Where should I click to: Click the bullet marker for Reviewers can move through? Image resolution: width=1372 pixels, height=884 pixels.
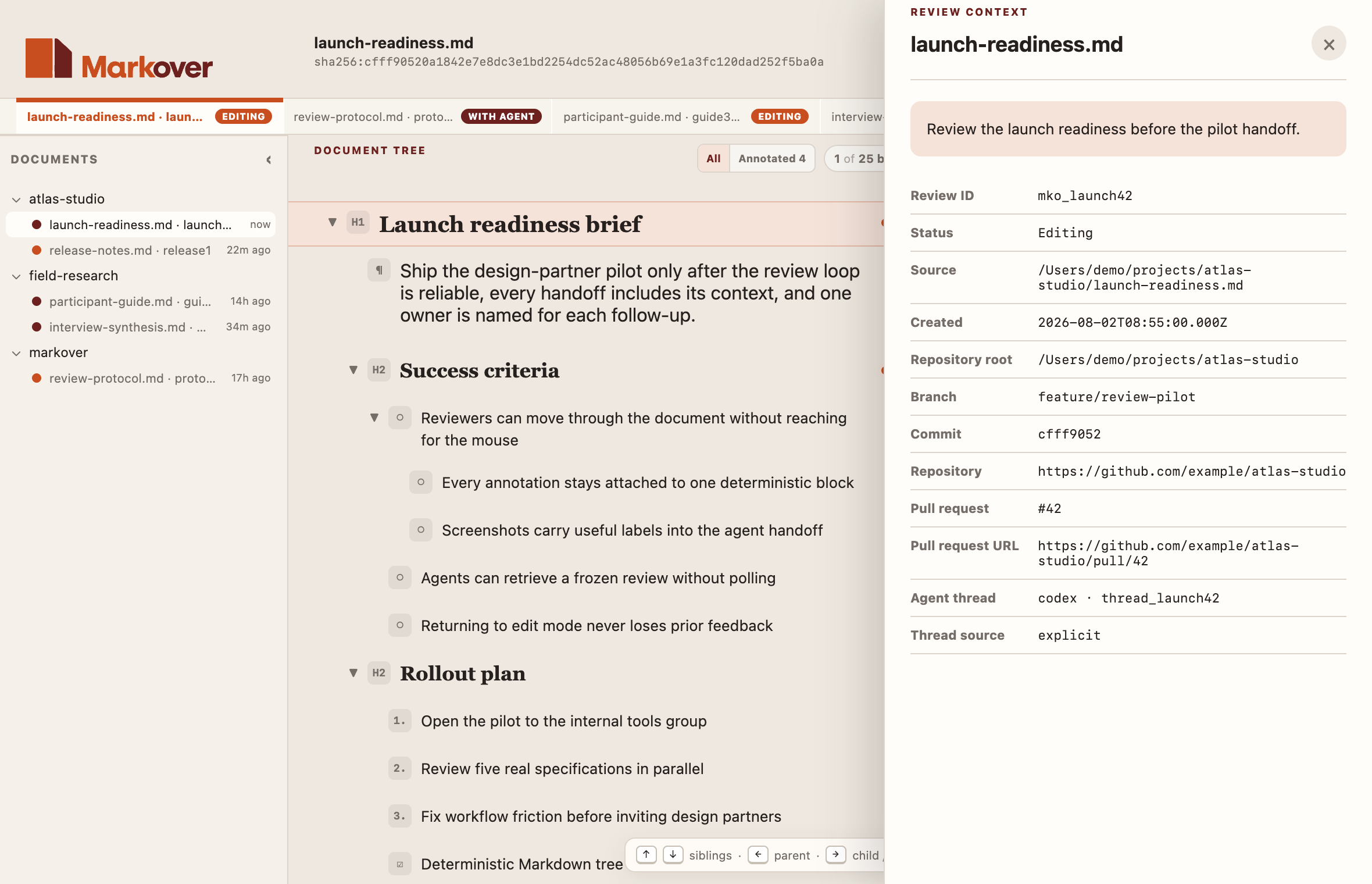point(400,418)
